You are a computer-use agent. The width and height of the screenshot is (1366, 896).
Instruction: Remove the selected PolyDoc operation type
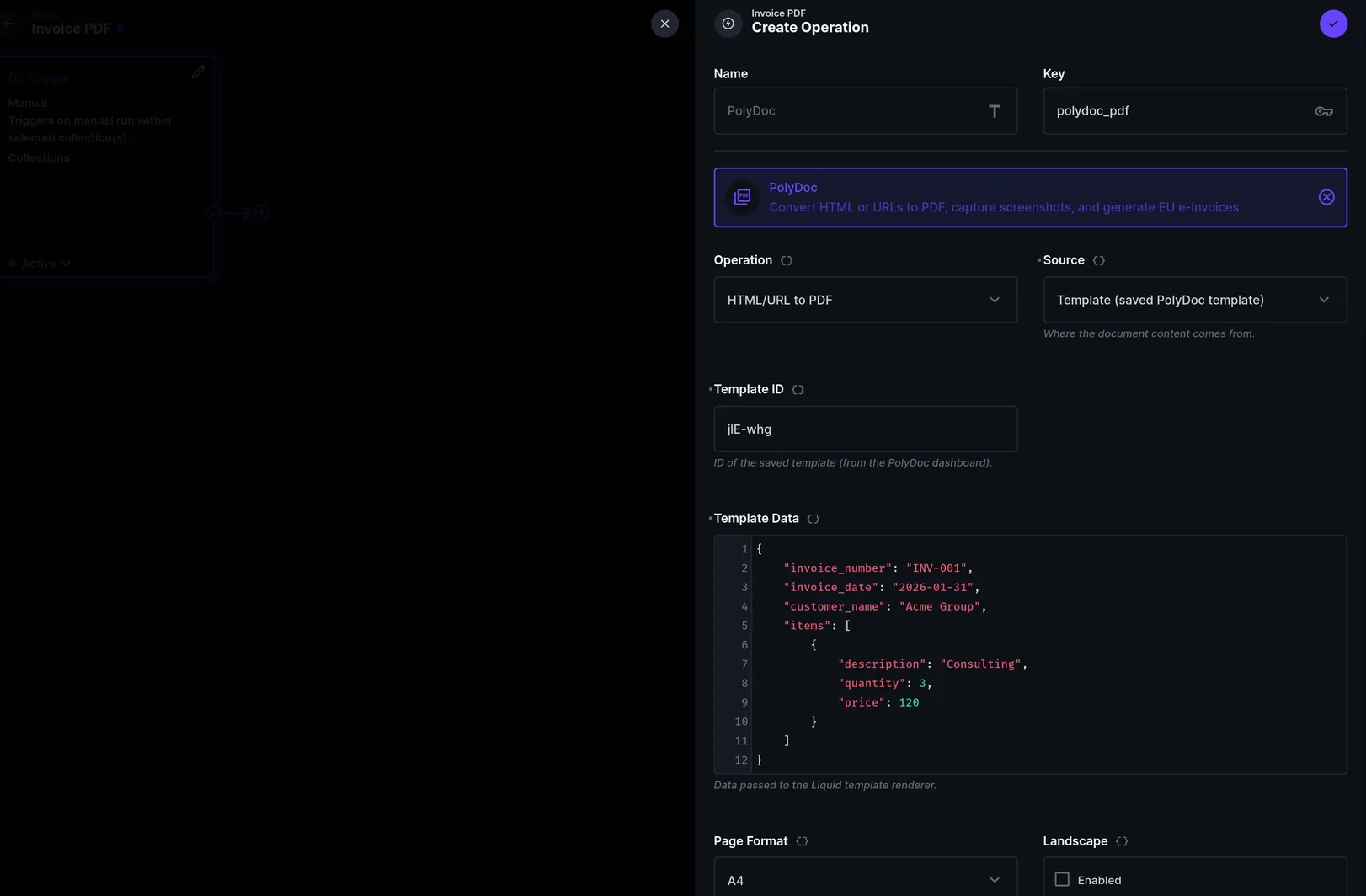(1326, 197)
